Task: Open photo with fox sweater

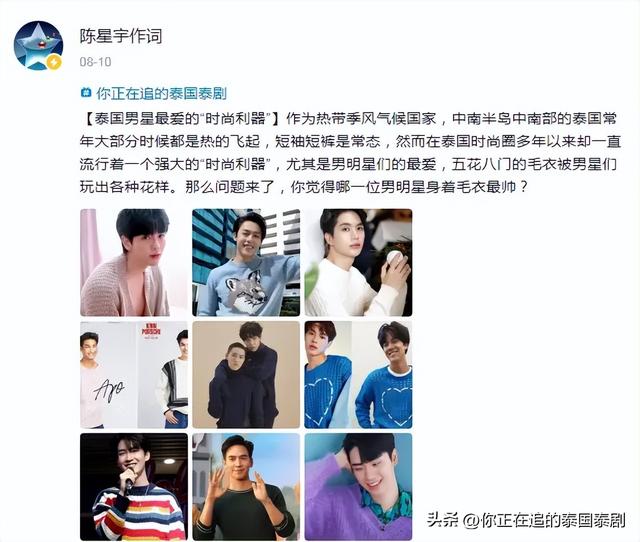Action: click(x=246, y=262)
